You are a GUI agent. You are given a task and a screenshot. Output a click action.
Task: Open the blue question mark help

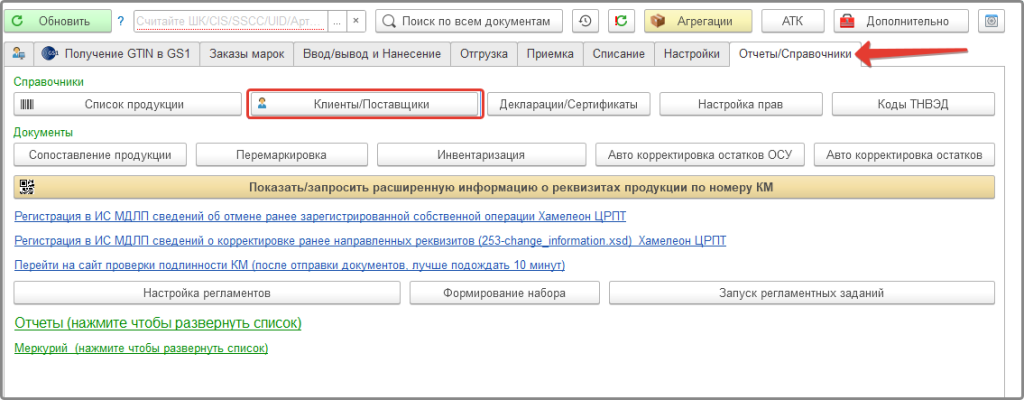(x=121, y=21)
